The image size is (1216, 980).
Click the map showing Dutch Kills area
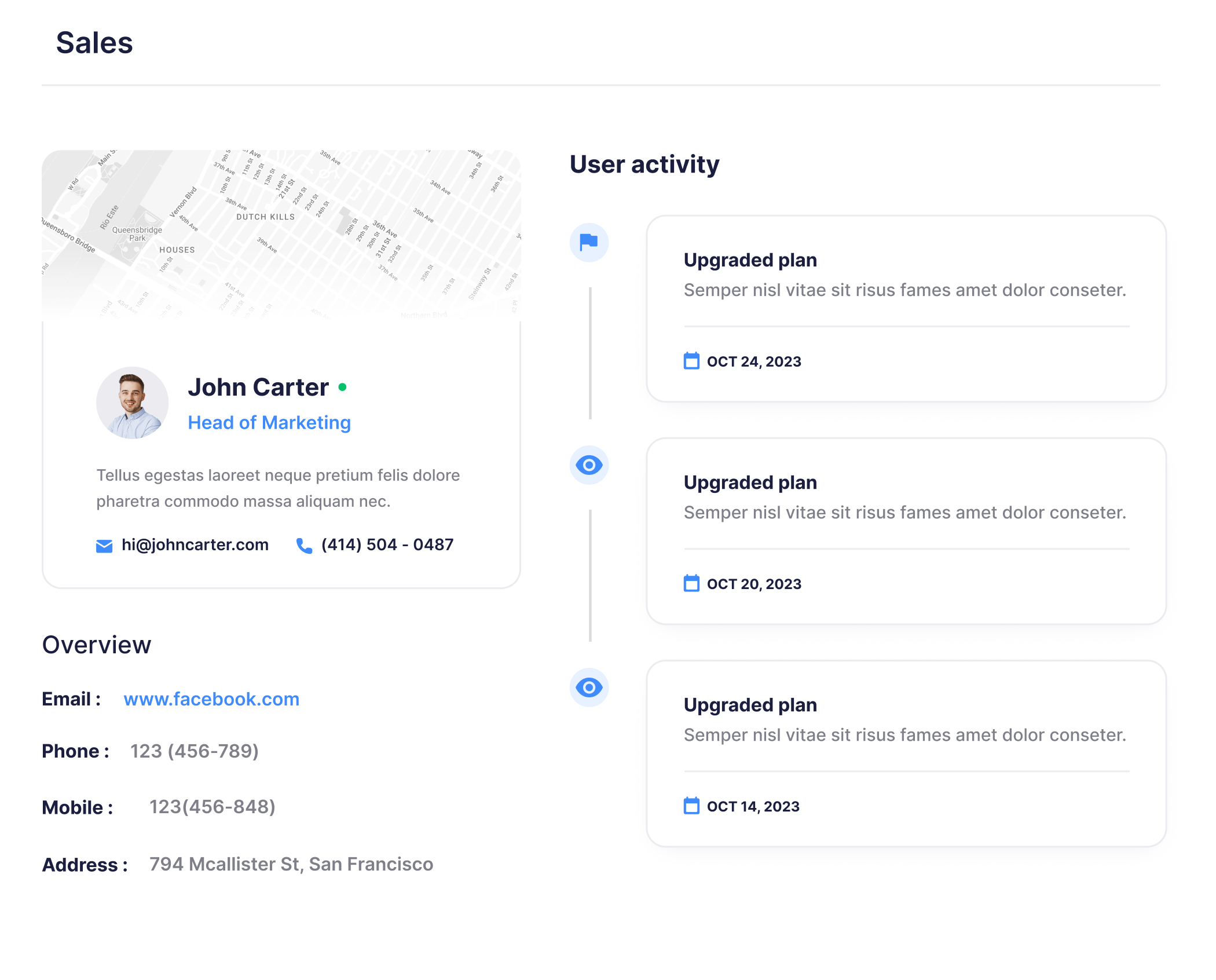[x=284, y=232]
